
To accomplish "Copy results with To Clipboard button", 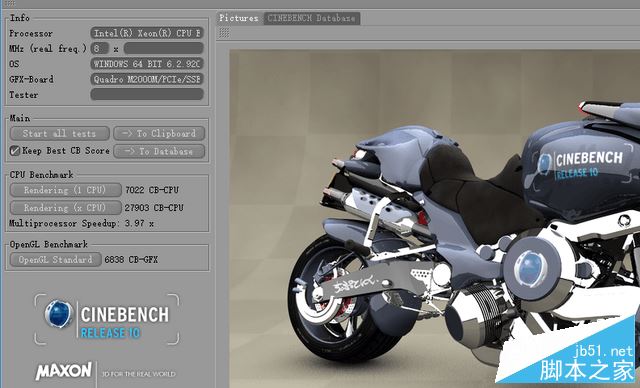I will [159, 133].
